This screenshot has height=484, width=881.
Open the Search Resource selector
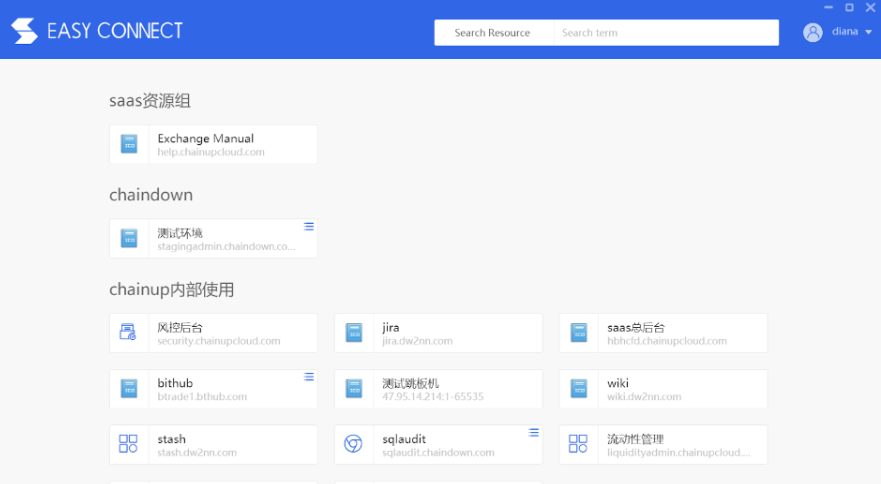[x=492, y=33]
